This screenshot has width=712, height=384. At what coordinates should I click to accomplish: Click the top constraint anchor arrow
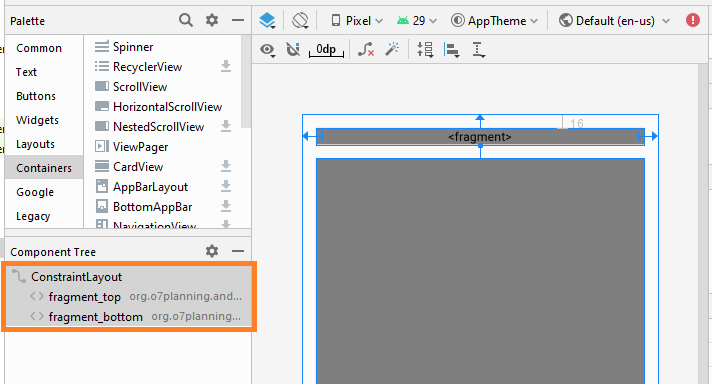click(480, 118)
